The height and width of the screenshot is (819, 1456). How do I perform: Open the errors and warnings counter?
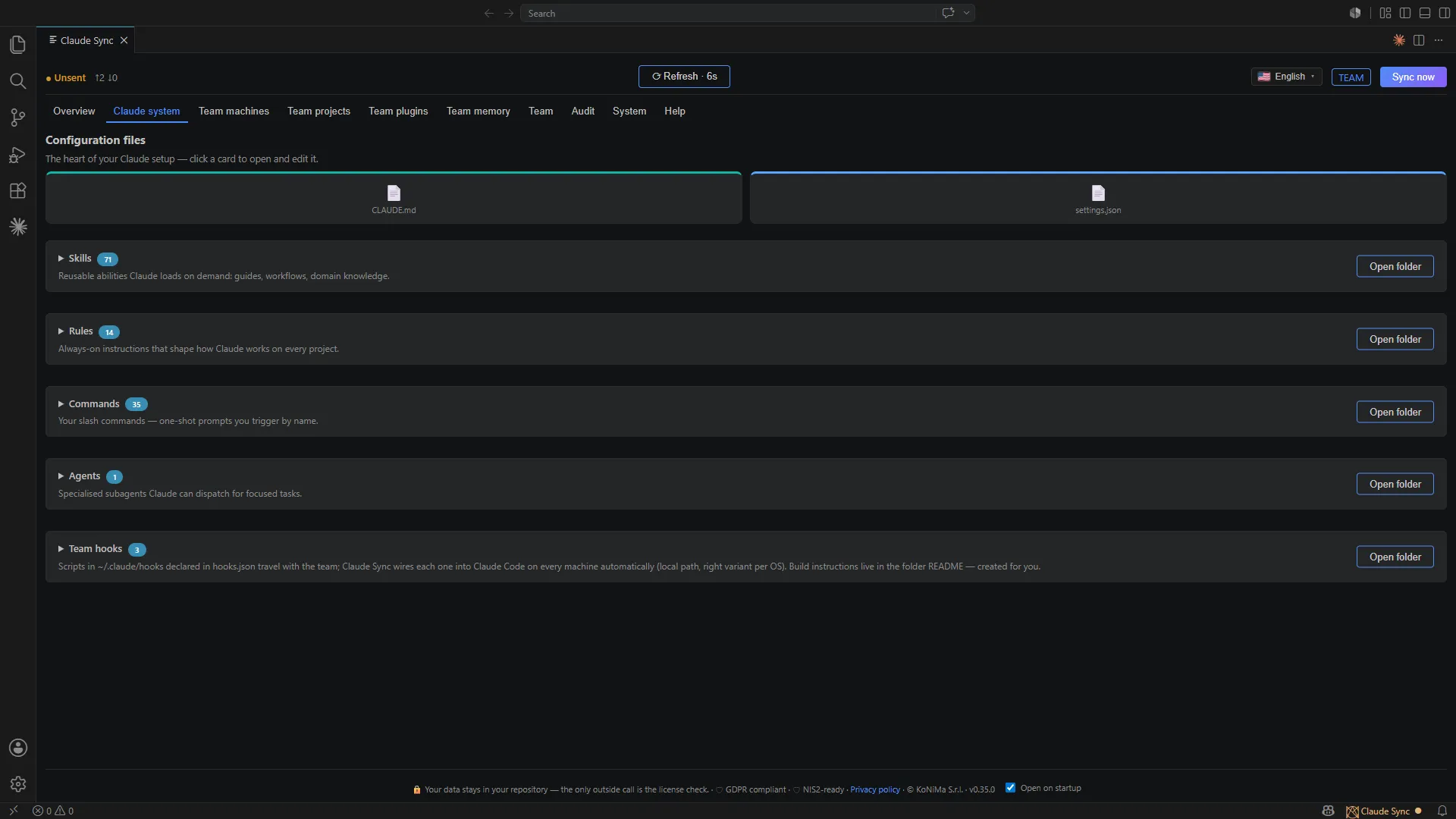coord(53,811)
